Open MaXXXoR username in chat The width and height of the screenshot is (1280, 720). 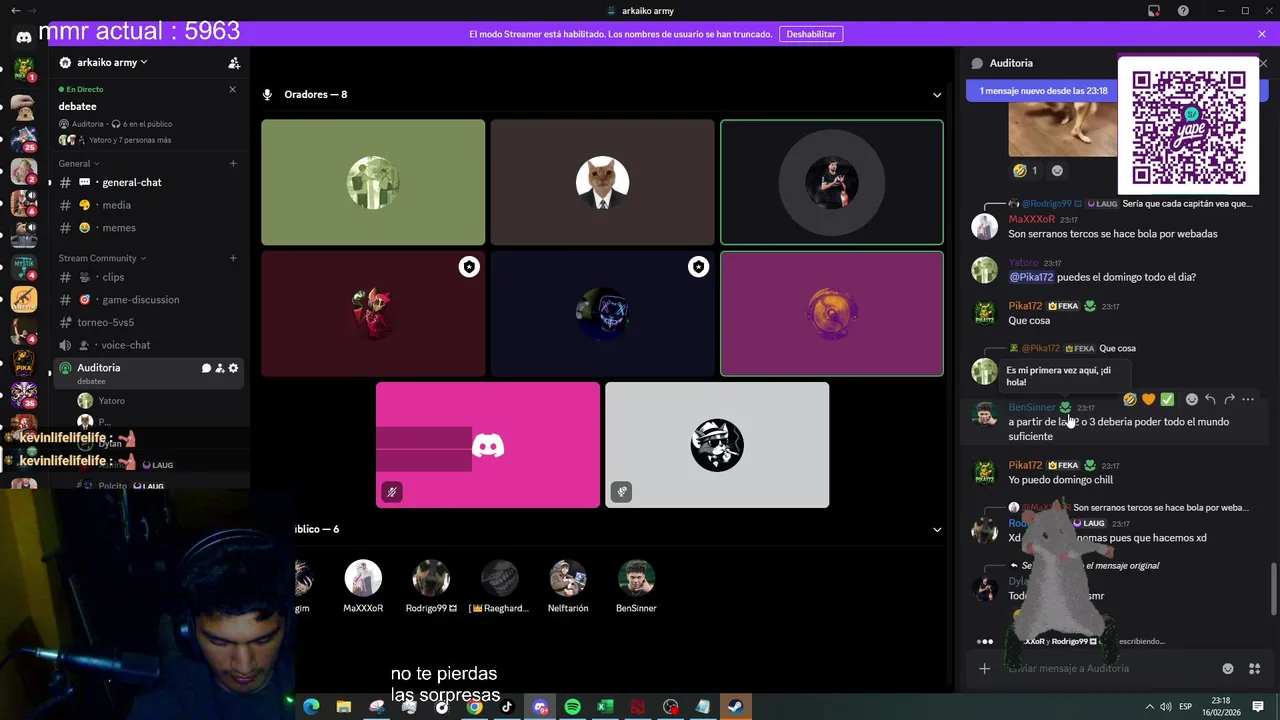tap(1031, 219)
